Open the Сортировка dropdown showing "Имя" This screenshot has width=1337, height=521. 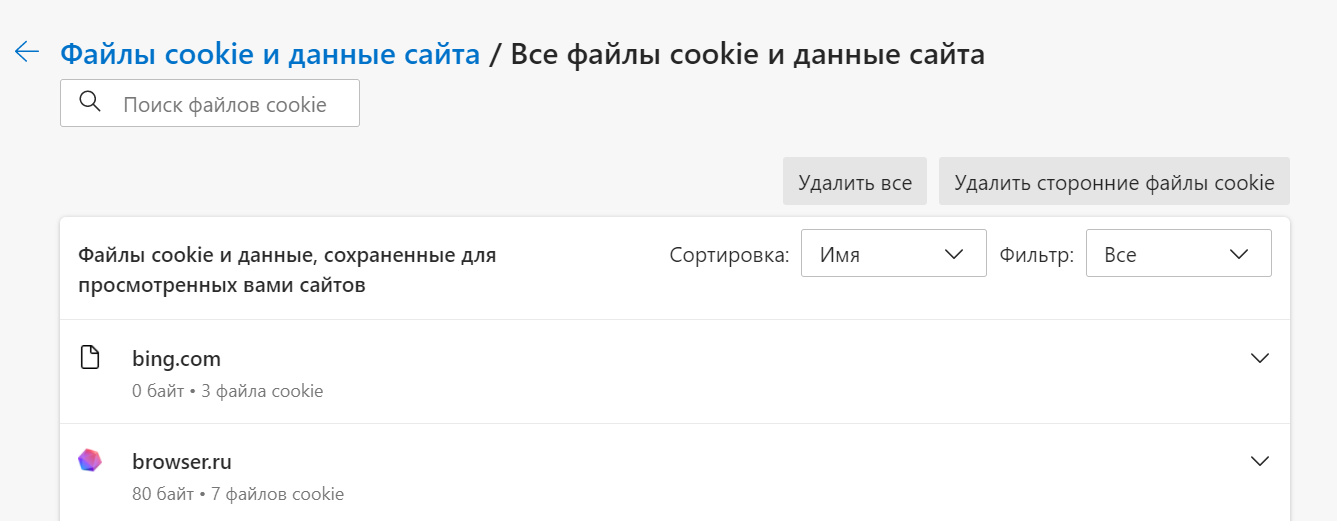point(893,254)
